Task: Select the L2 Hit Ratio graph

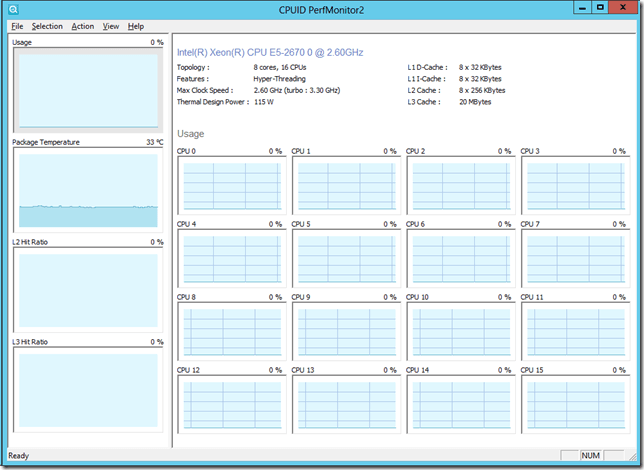Action: [x=88, y=290]
